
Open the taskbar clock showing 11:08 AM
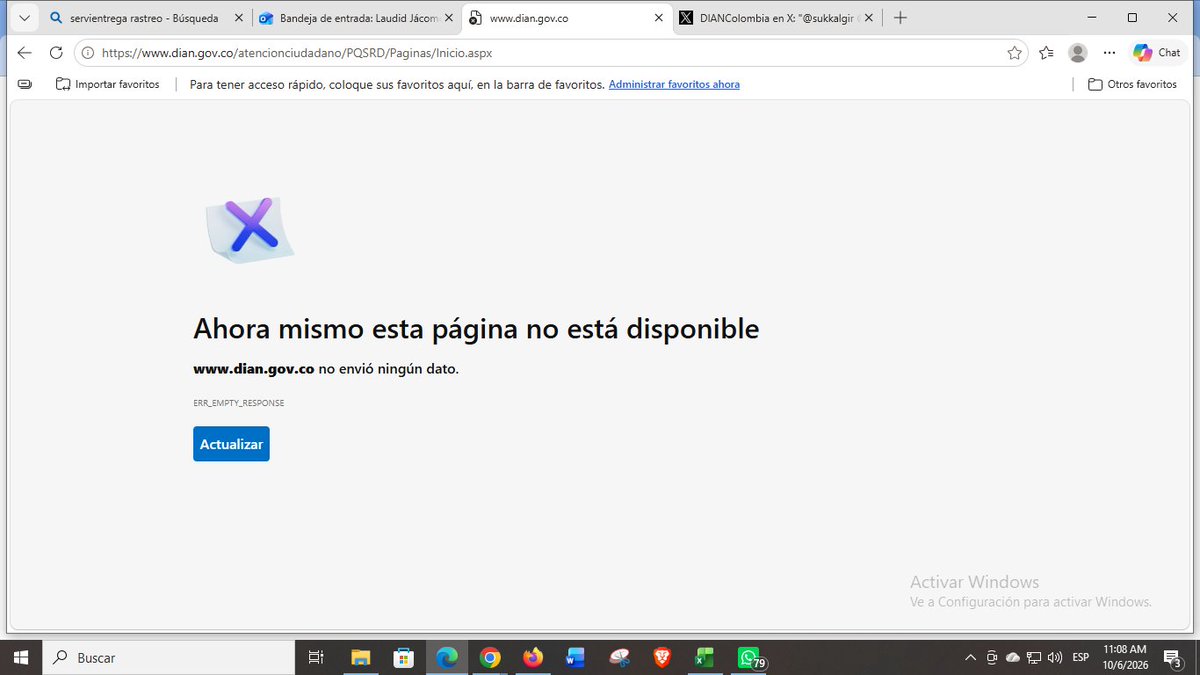click(1126, 657)
